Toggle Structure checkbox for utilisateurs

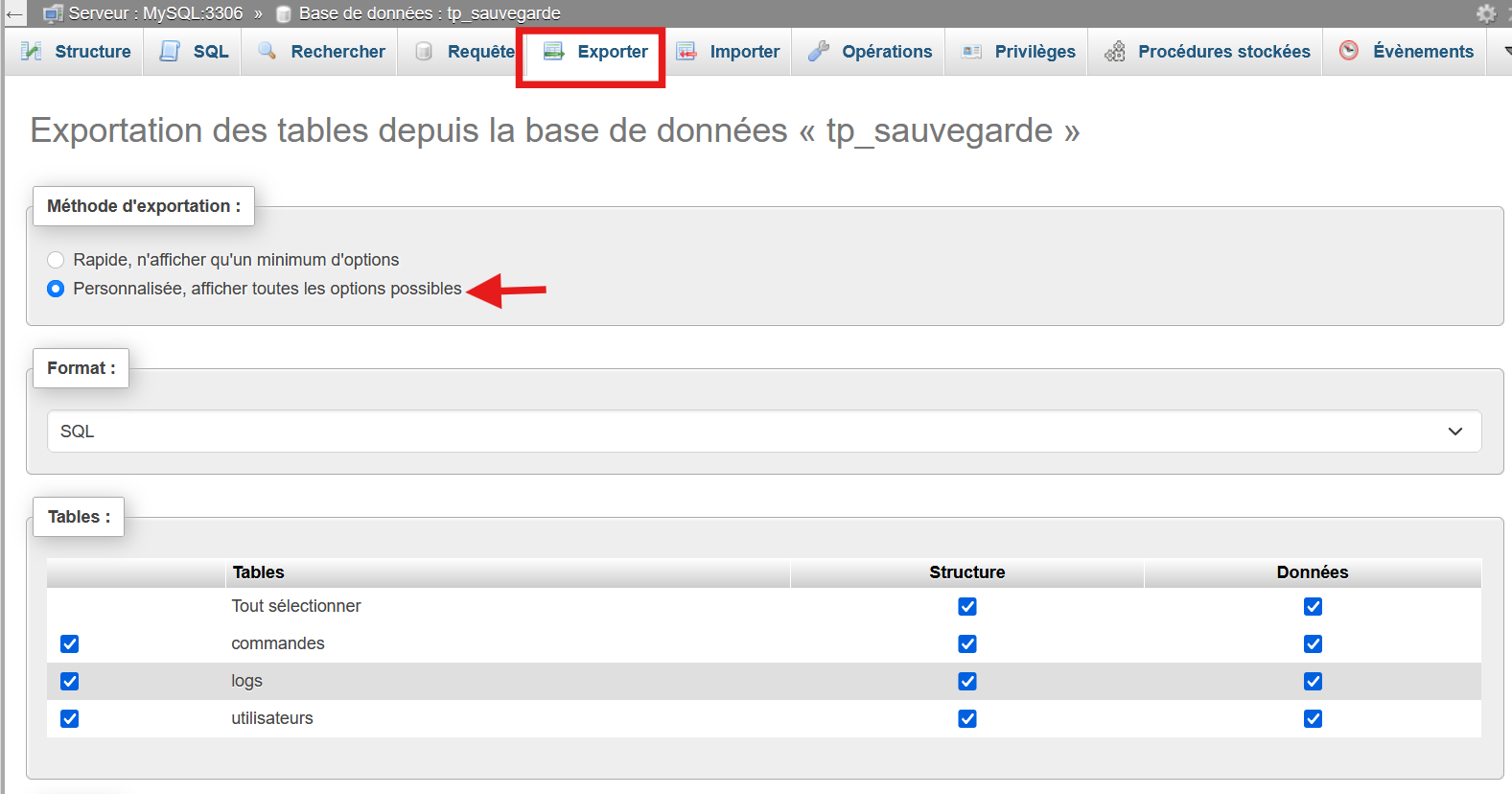(x=967, y=719)
